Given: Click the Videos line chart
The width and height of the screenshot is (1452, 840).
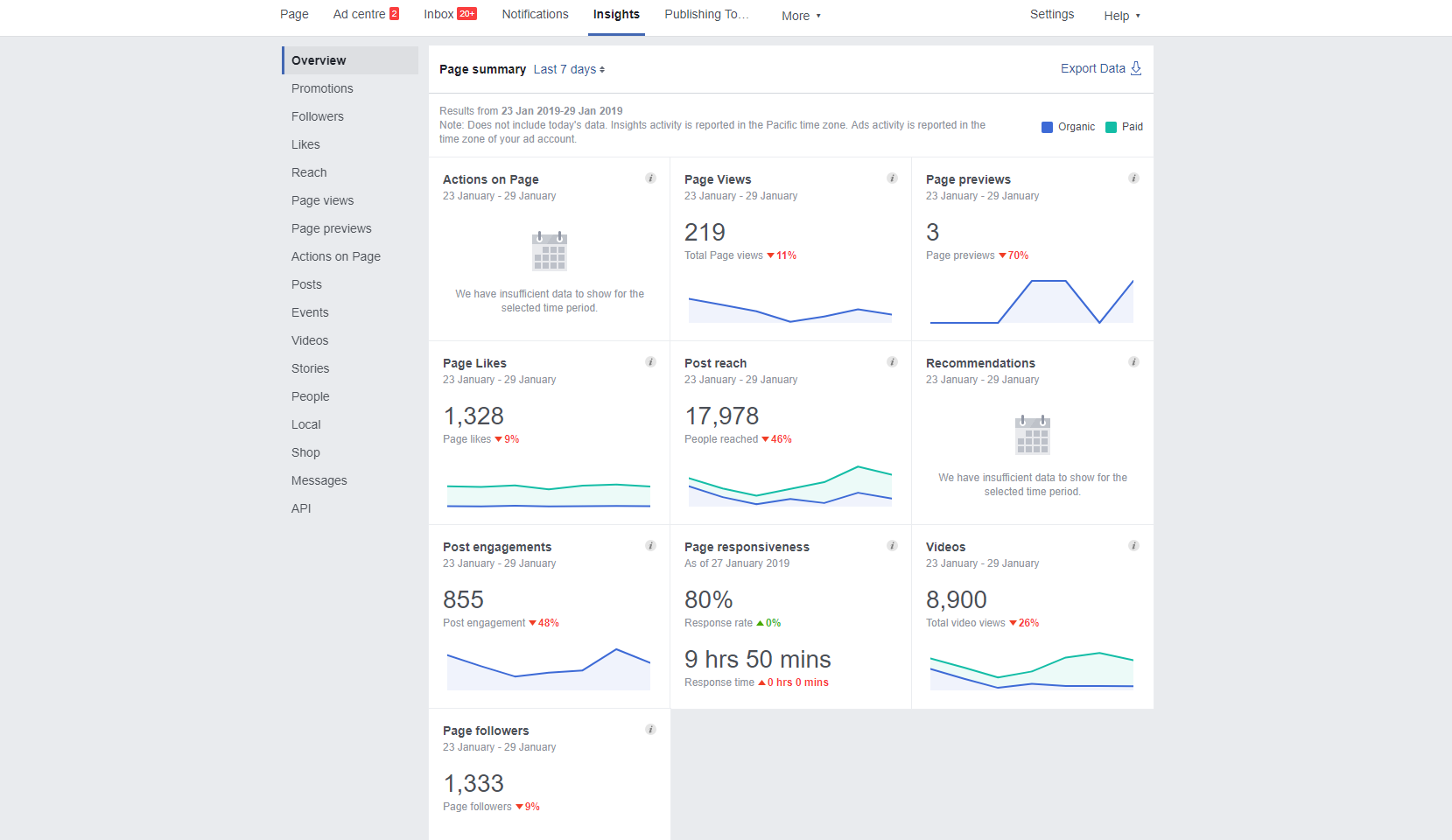Looking at the screenshot, I should tap(1032, 671).
